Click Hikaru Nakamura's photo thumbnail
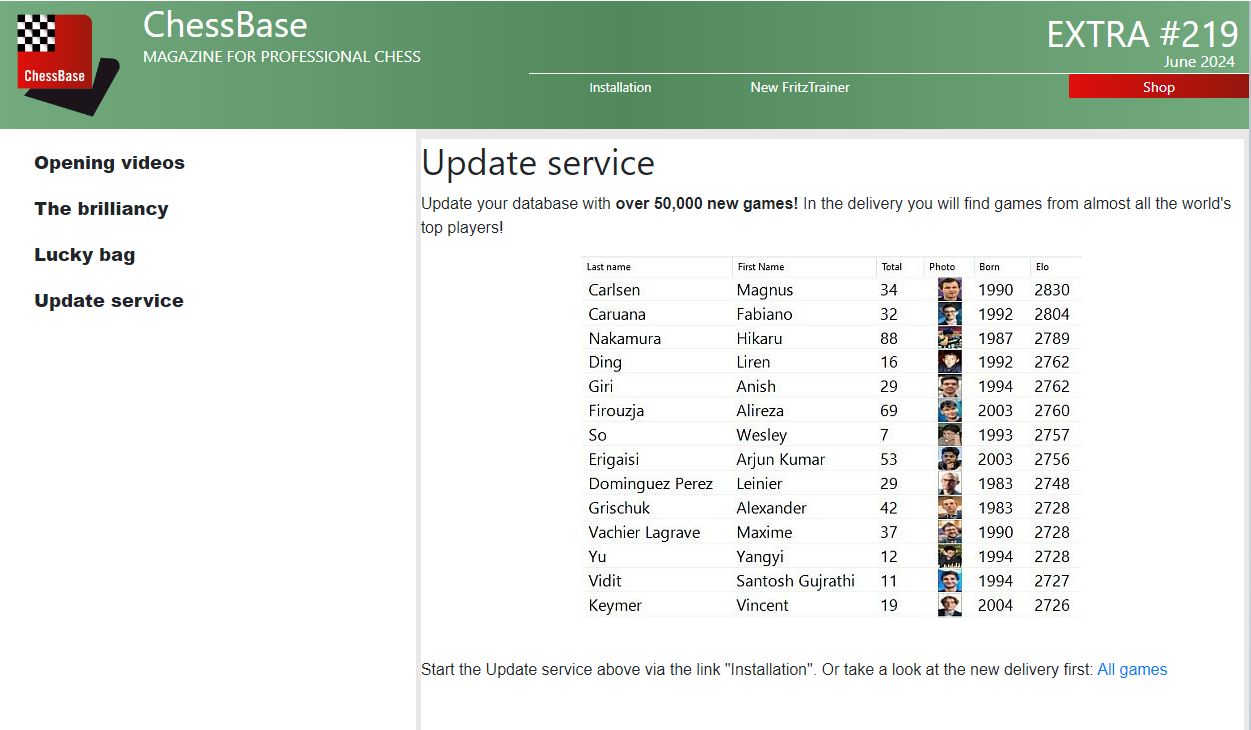1251x730 pixels. pos(949,338)
